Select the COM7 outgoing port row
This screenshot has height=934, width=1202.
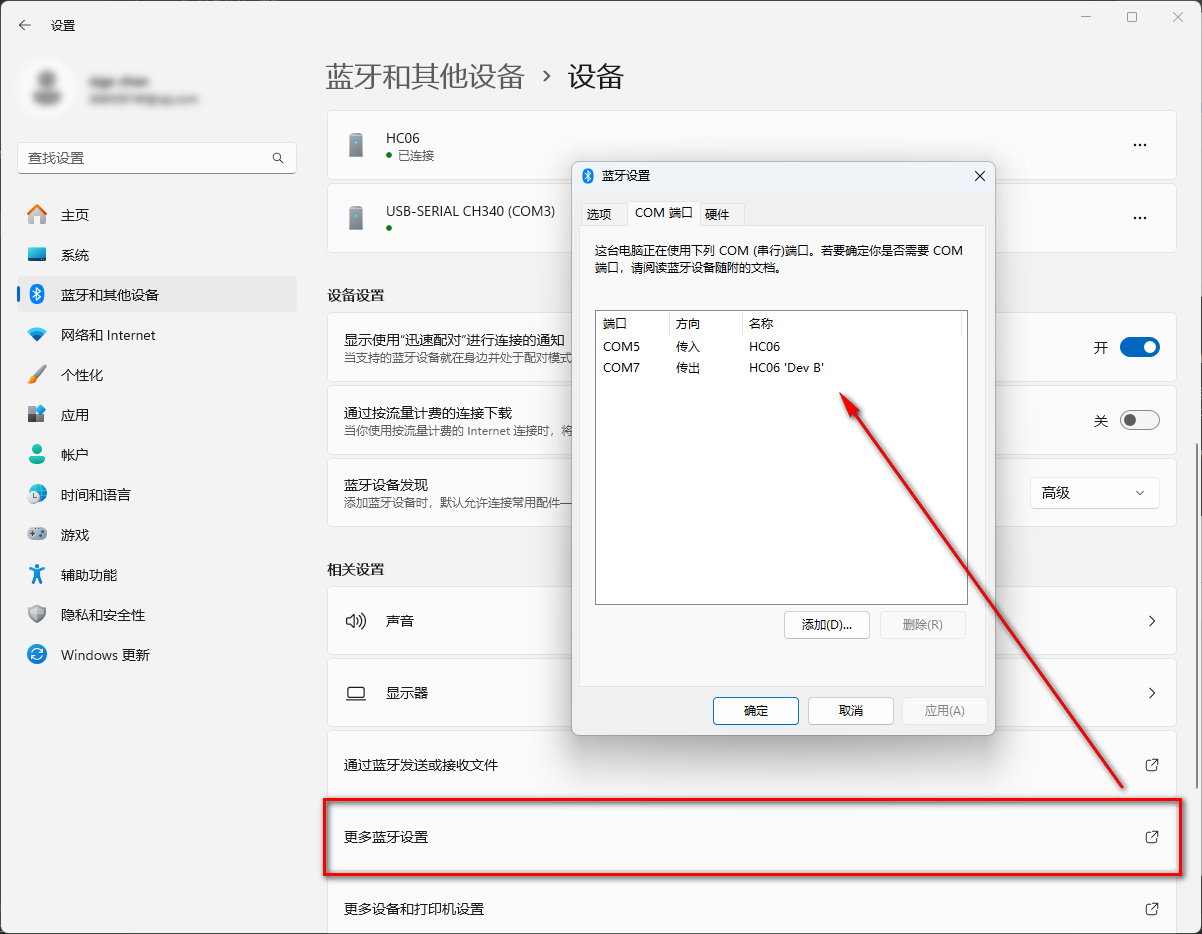(x=712, y=368)
